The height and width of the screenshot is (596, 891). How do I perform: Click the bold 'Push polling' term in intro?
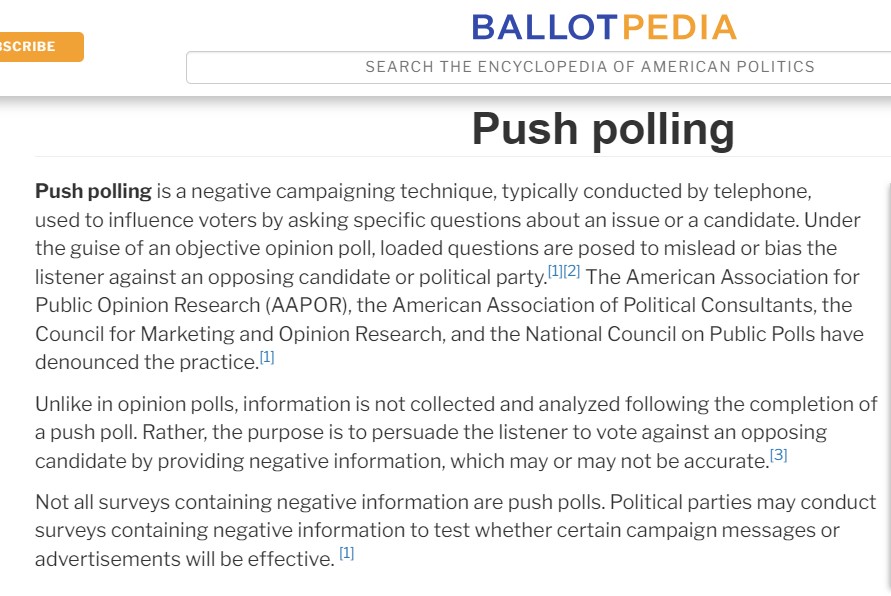pyautogui.click(x=93, y=191)
